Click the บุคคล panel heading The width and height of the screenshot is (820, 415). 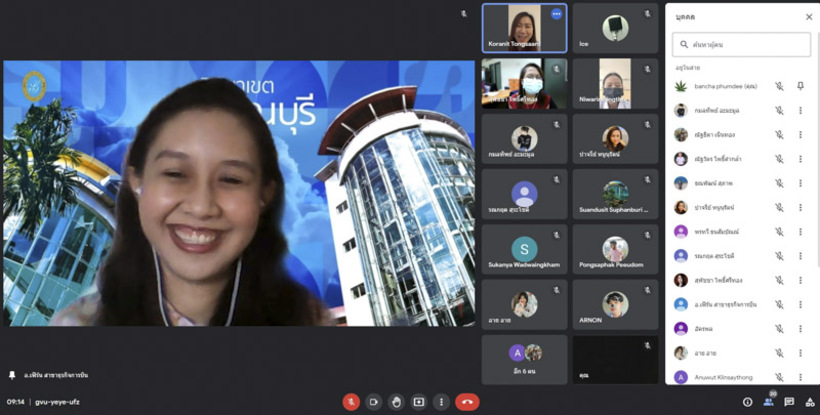[x=685, y=17]
